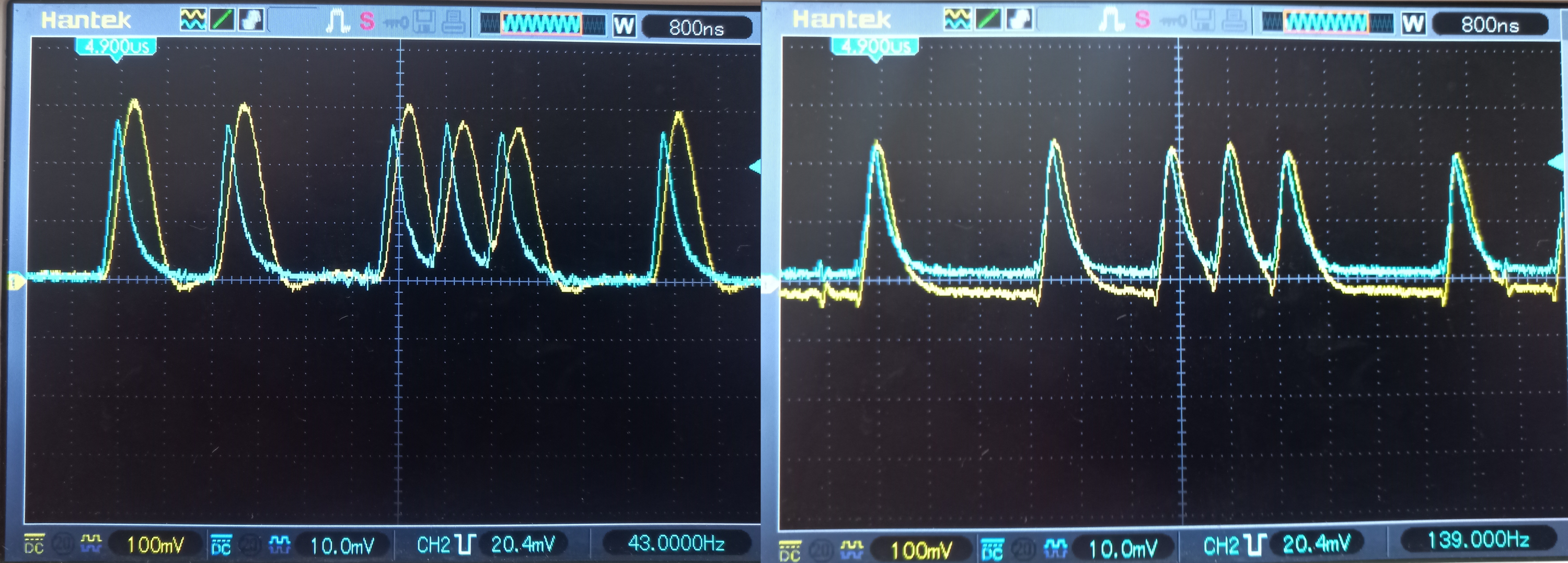The height and width of the screenshot is (563, 1568).
Task: Click the W window indicator on right scope
Action: pyautogui.click(x=1413, y=24)
